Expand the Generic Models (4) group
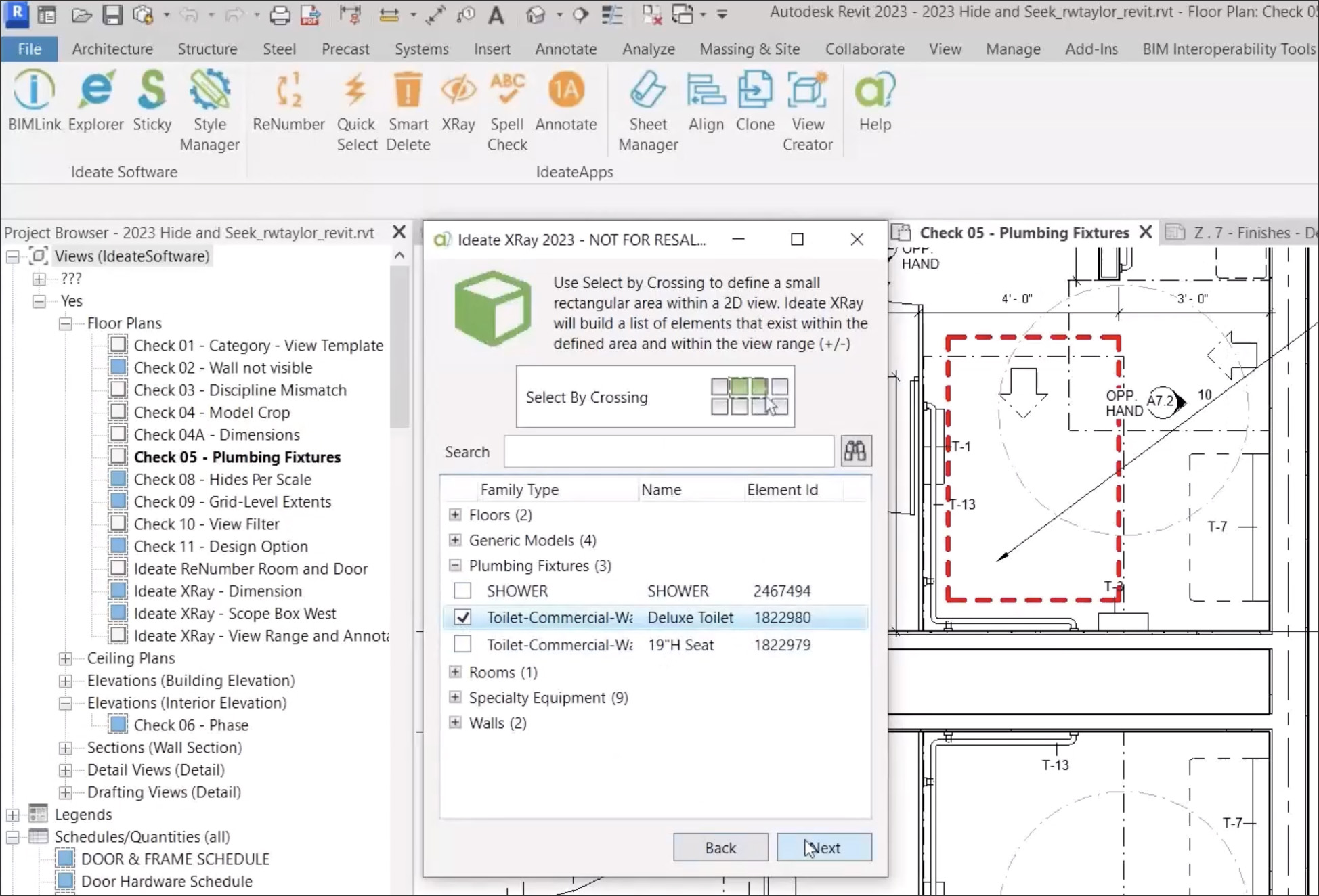Screen dimensions: 1319x896 pos(455,540)
